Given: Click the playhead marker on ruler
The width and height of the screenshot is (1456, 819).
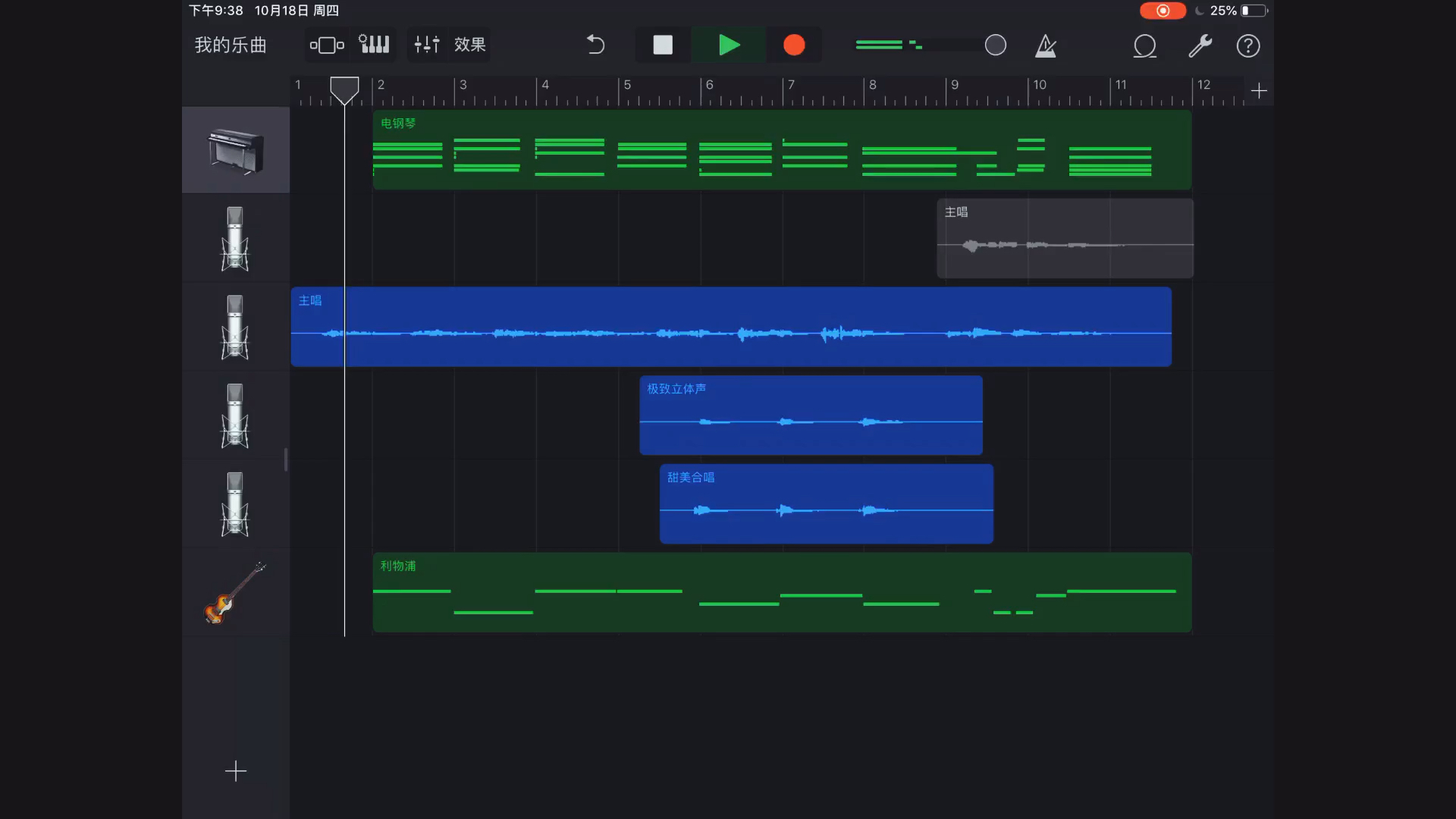Looking at the screenshot, I should [x=344, y=90].
